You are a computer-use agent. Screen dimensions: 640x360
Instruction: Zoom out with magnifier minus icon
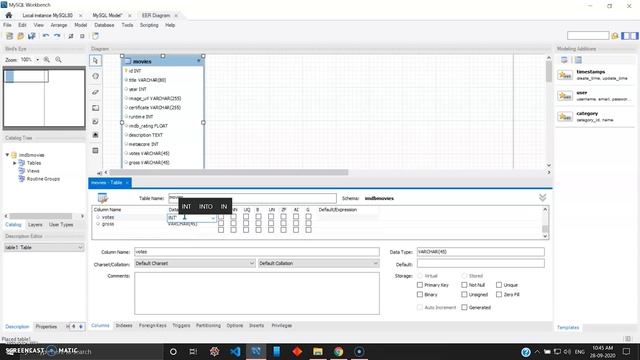(59, 60)
